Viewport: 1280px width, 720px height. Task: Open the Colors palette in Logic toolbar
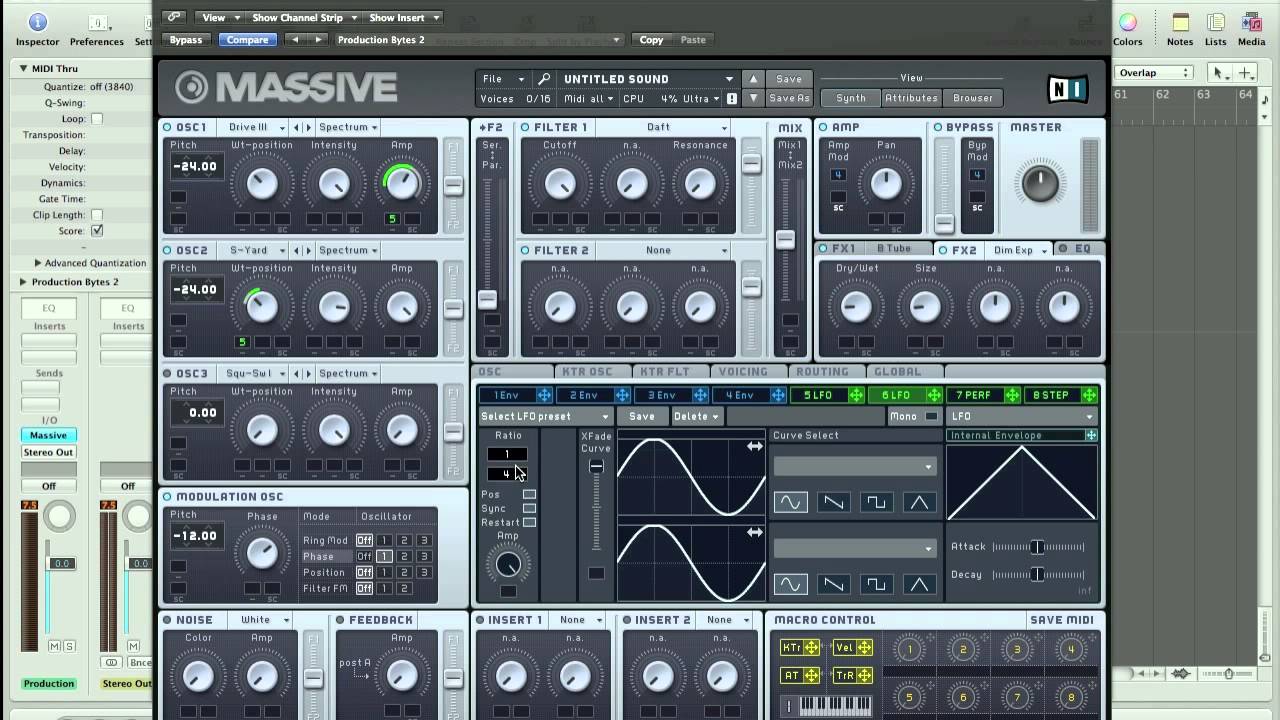[x=1127, y=30]
